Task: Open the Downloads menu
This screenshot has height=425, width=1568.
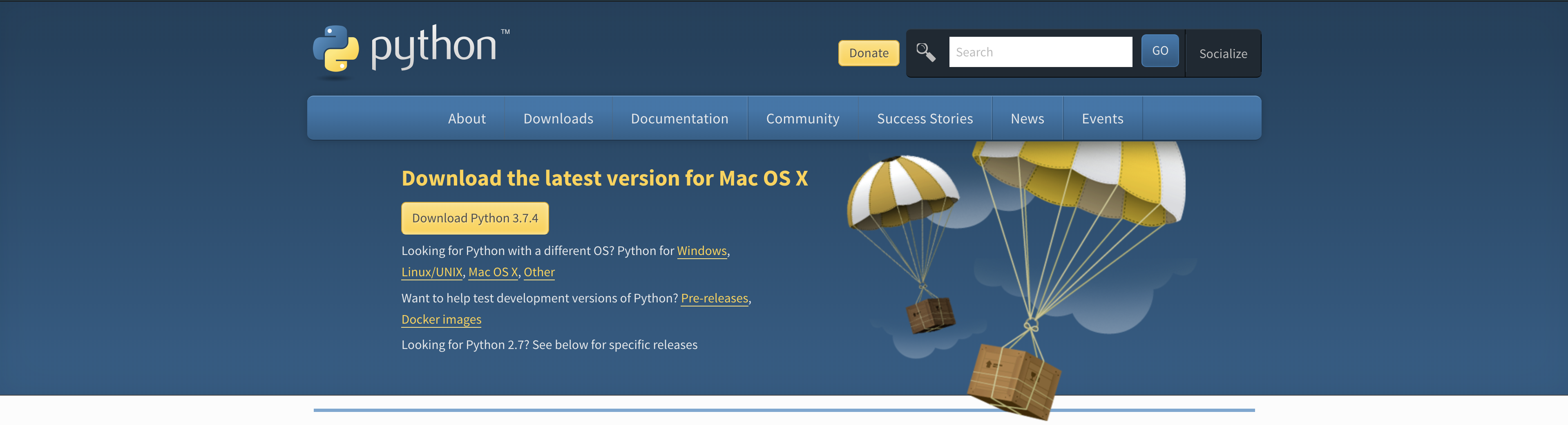Action: coord(558,119)
